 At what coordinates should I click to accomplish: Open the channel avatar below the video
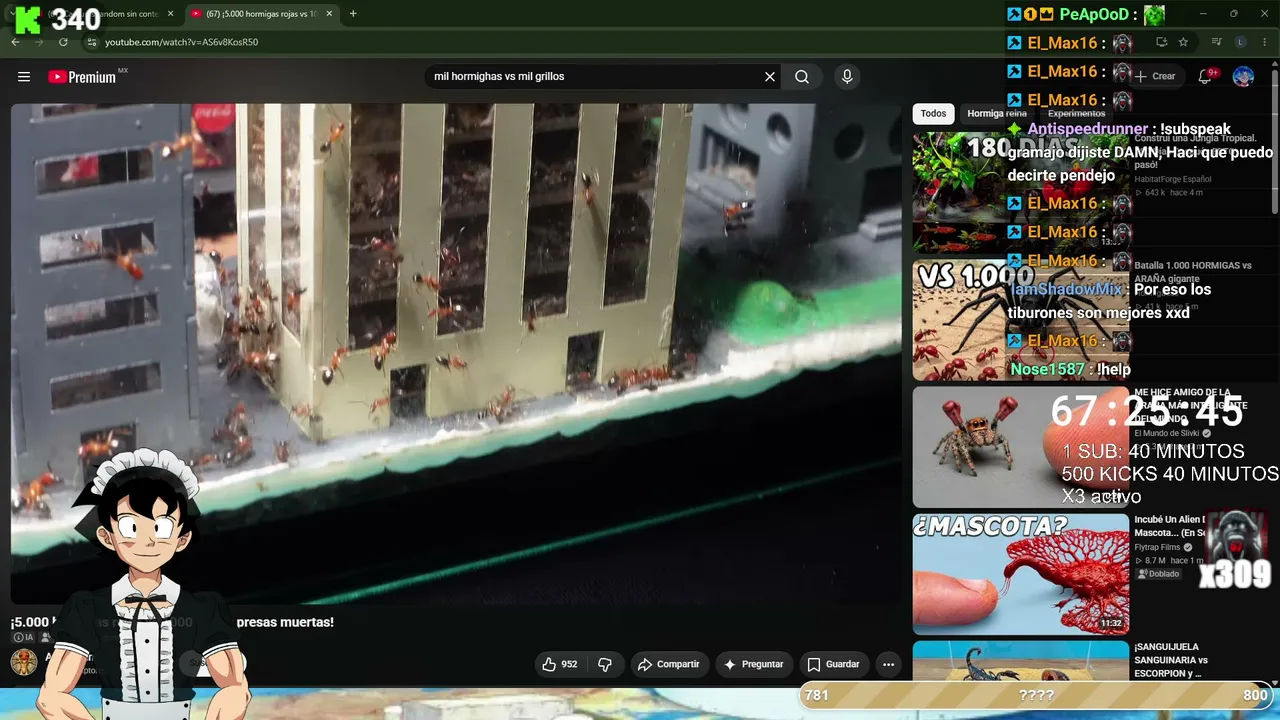click(24, 662)
